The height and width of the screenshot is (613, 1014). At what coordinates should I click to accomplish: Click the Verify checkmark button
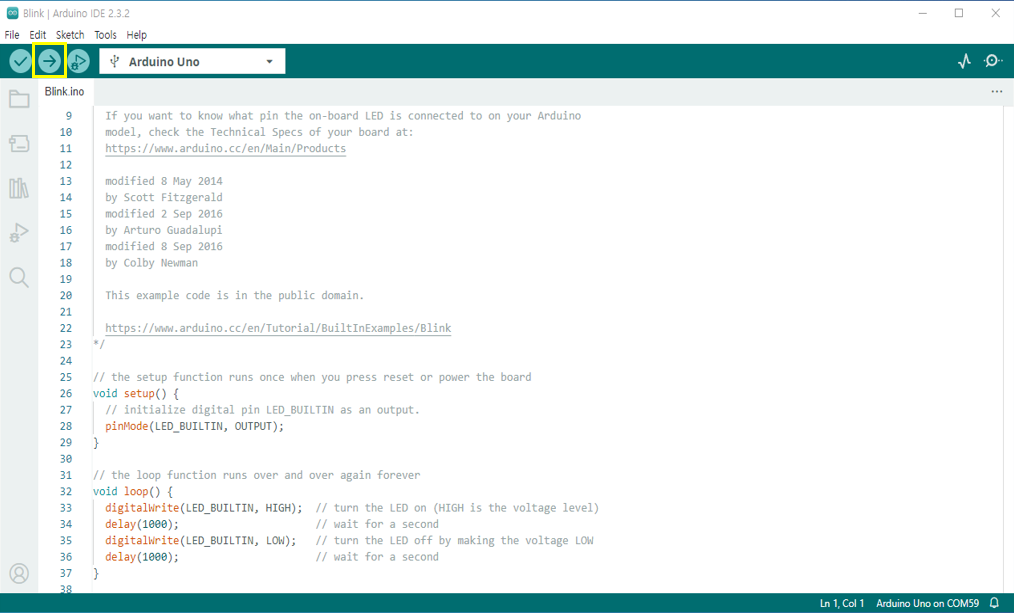click(x=20, y=61)
